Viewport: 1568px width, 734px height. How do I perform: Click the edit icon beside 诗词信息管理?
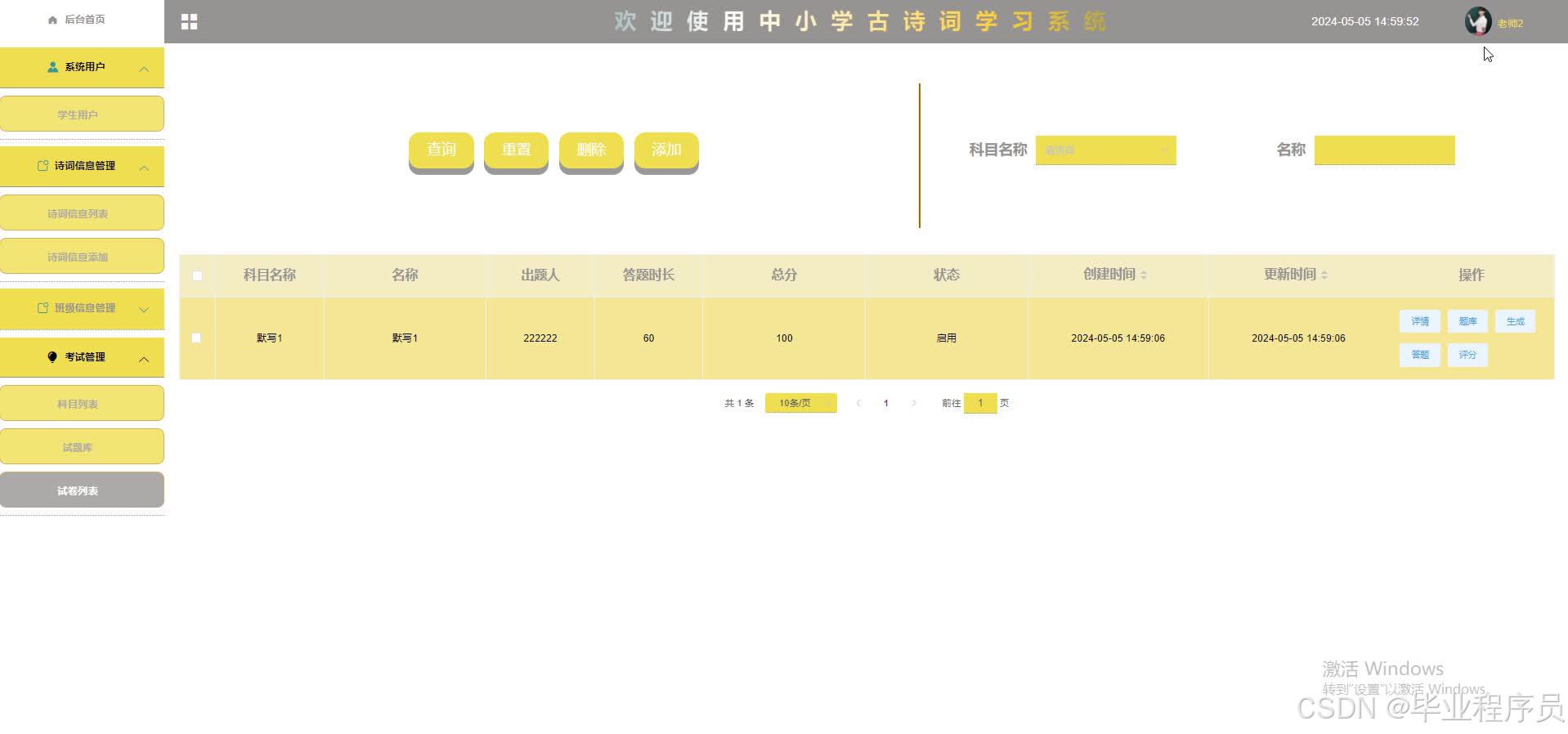pos(43,166)
